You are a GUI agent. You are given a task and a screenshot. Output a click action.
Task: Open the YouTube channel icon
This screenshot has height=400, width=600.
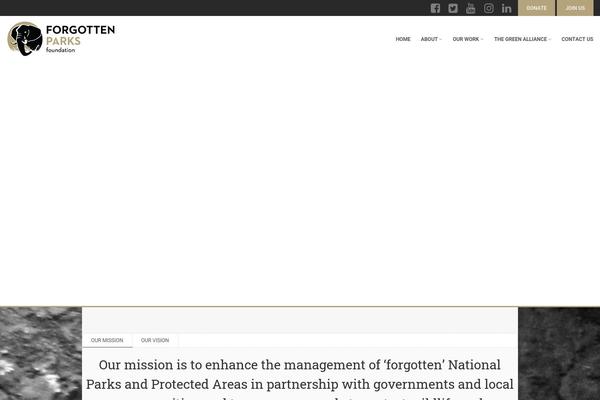471,8
